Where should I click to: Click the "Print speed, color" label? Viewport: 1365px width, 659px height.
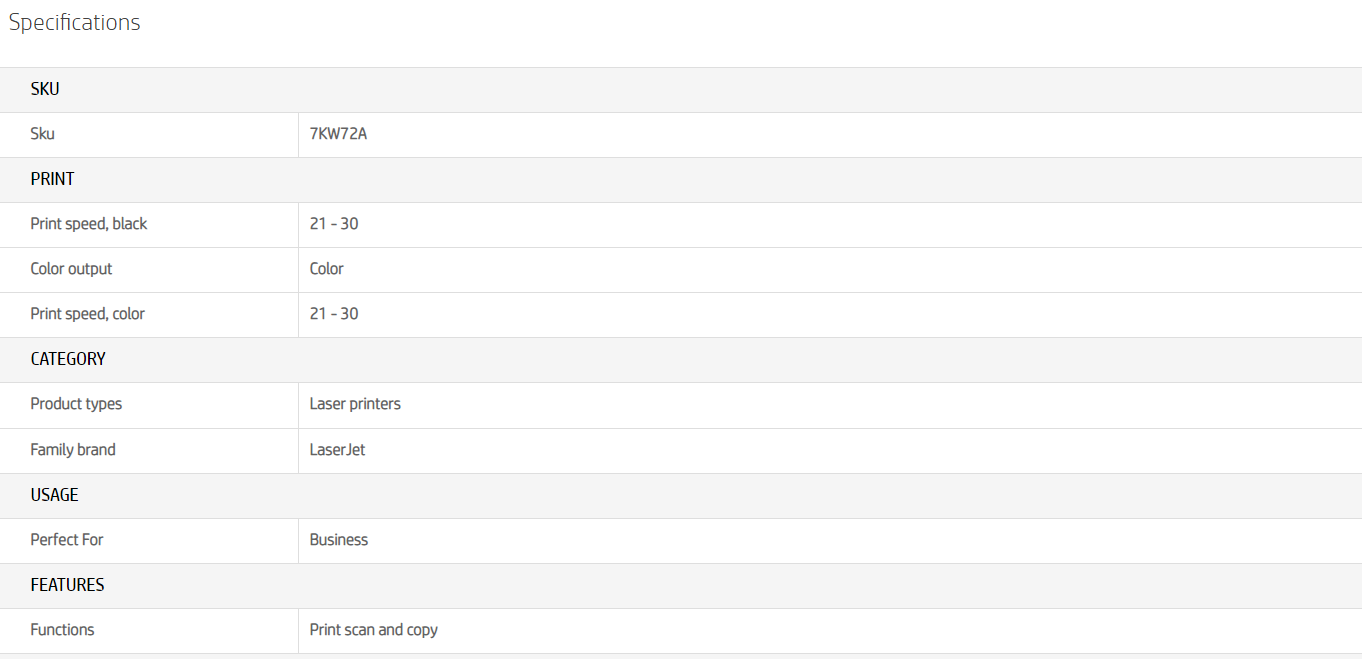click(88, 314)
